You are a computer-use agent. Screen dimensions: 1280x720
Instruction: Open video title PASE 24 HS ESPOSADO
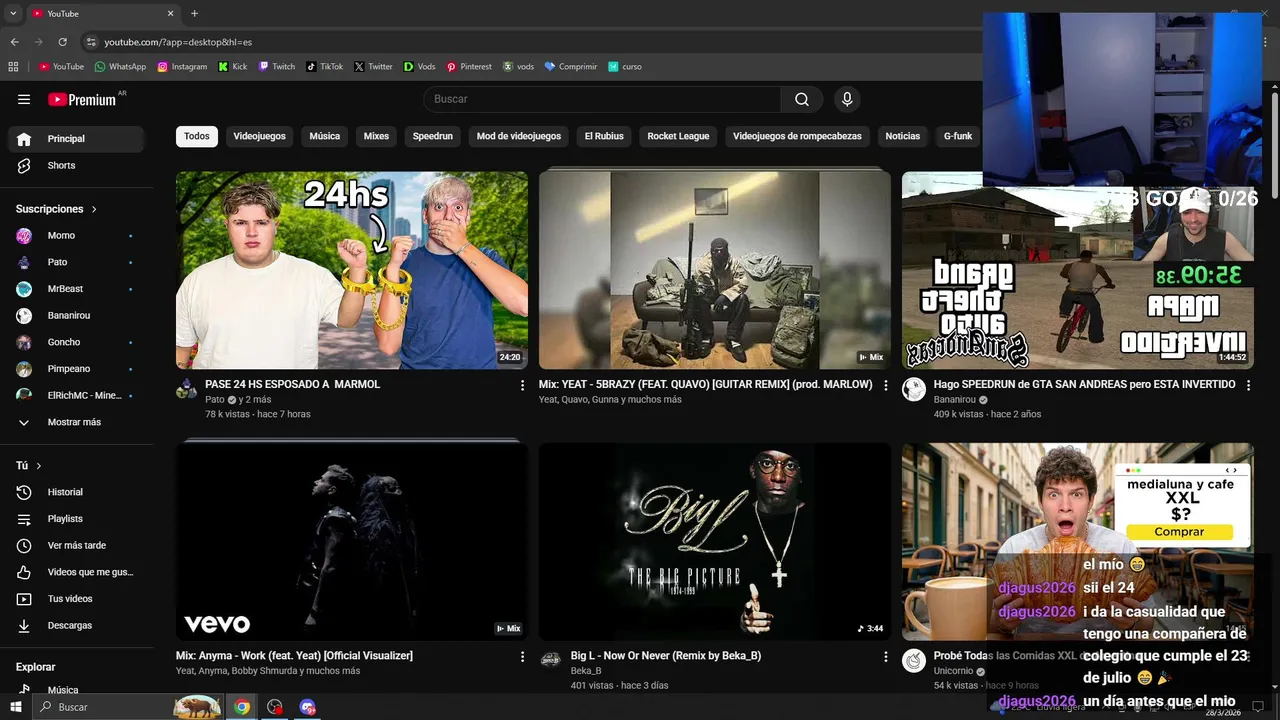293,384
